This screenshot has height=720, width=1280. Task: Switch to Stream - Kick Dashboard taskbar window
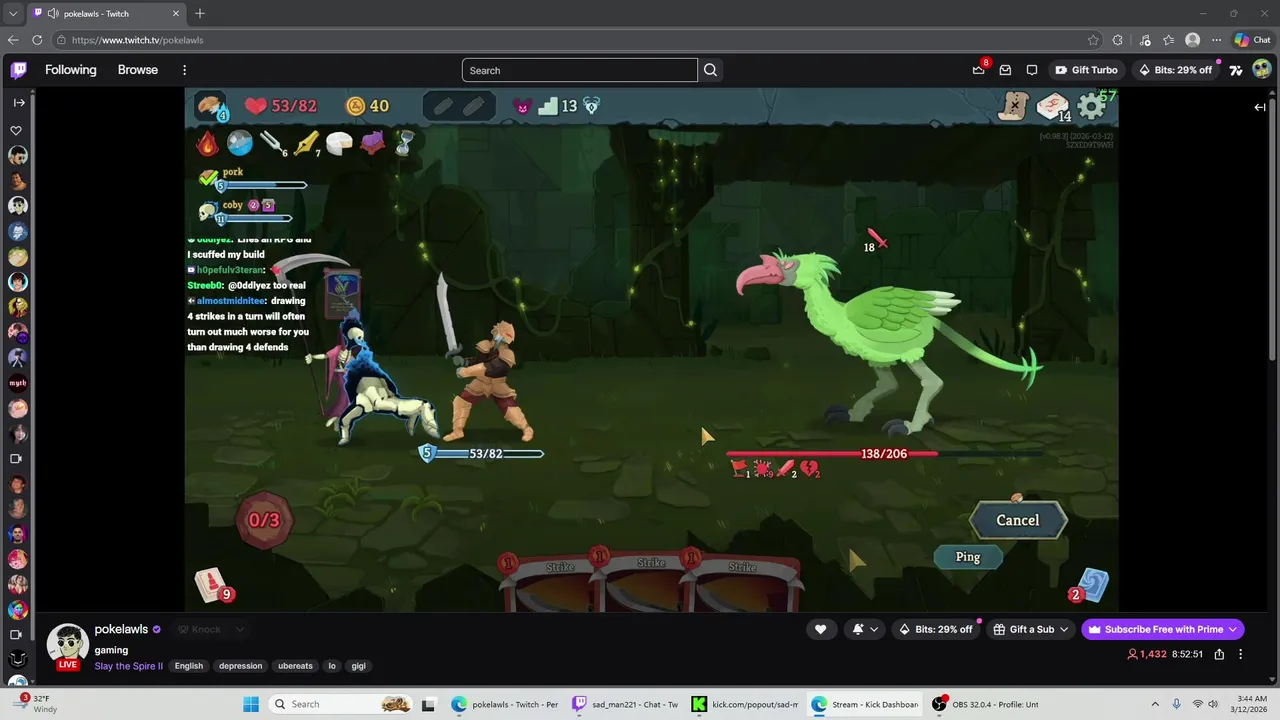(866, 704)
